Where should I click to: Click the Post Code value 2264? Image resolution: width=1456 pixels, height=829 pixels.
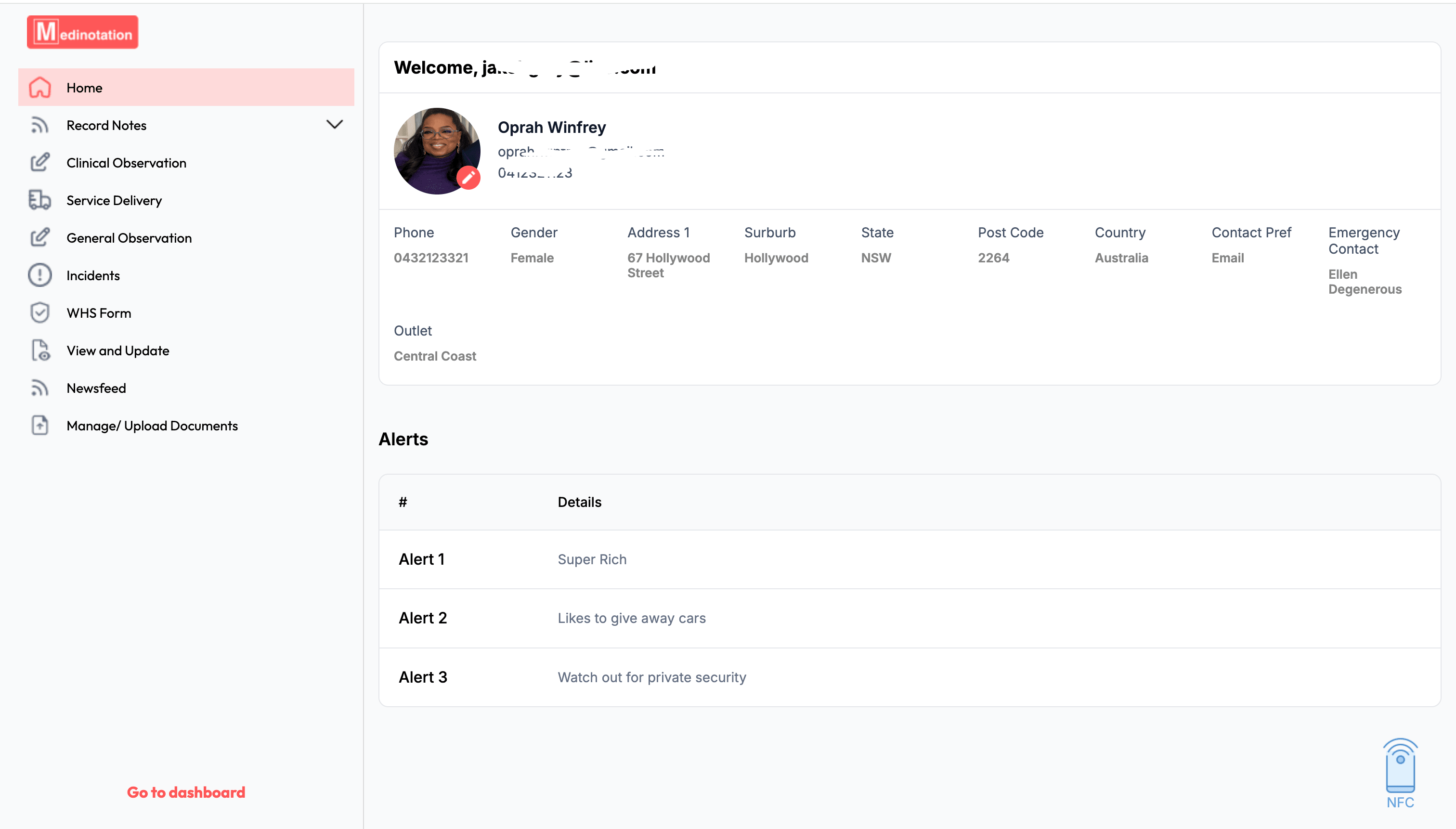pos(994,258)
